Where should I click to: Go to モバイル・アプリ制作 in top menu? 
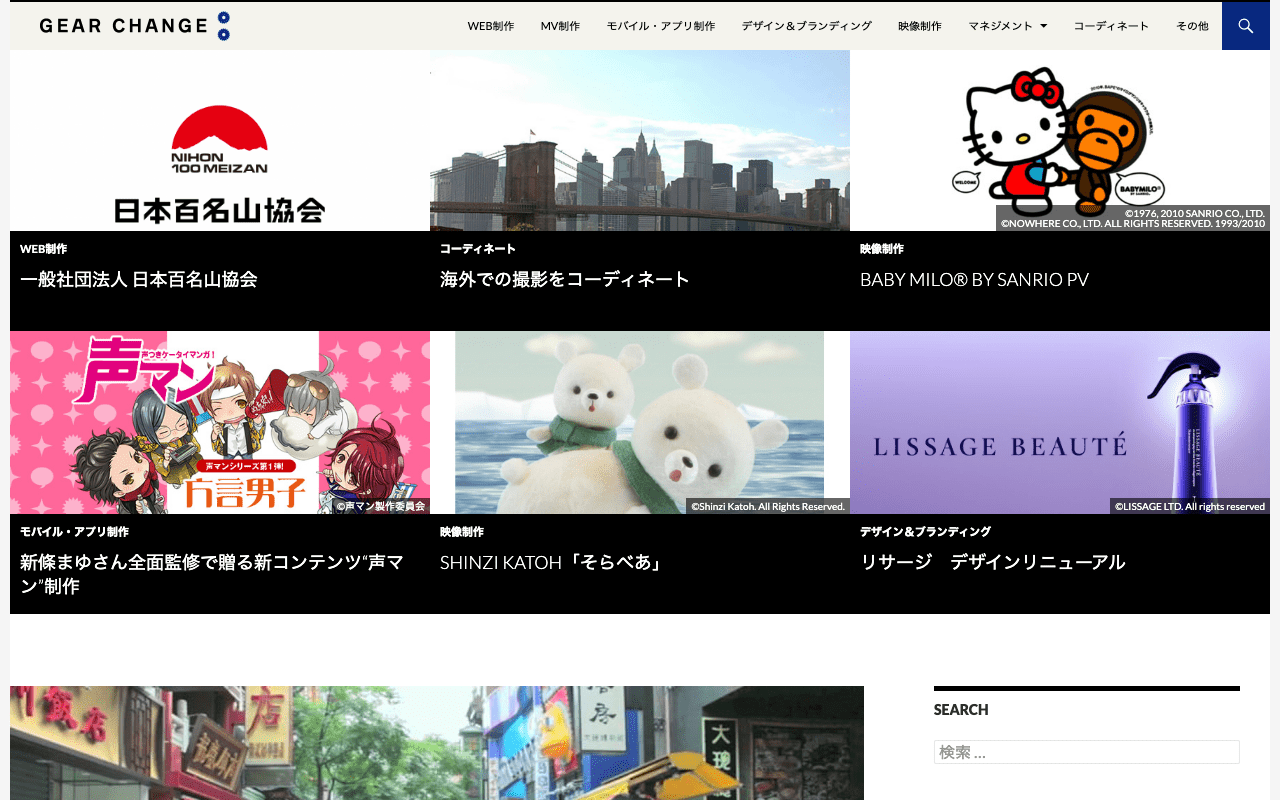[x=660, y=26]
